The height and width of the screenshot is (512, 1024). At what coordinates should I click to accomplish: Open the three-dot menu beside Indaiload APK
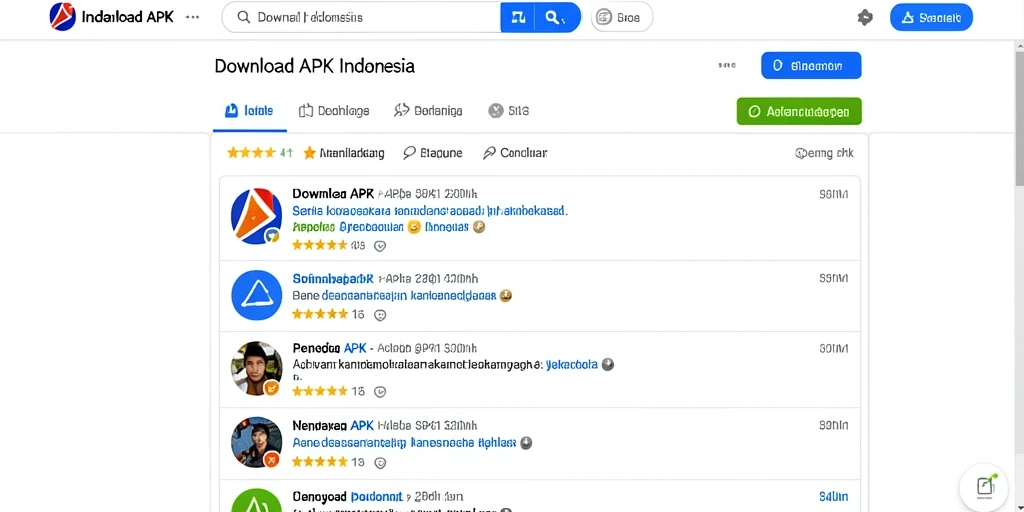click(193, 17)
